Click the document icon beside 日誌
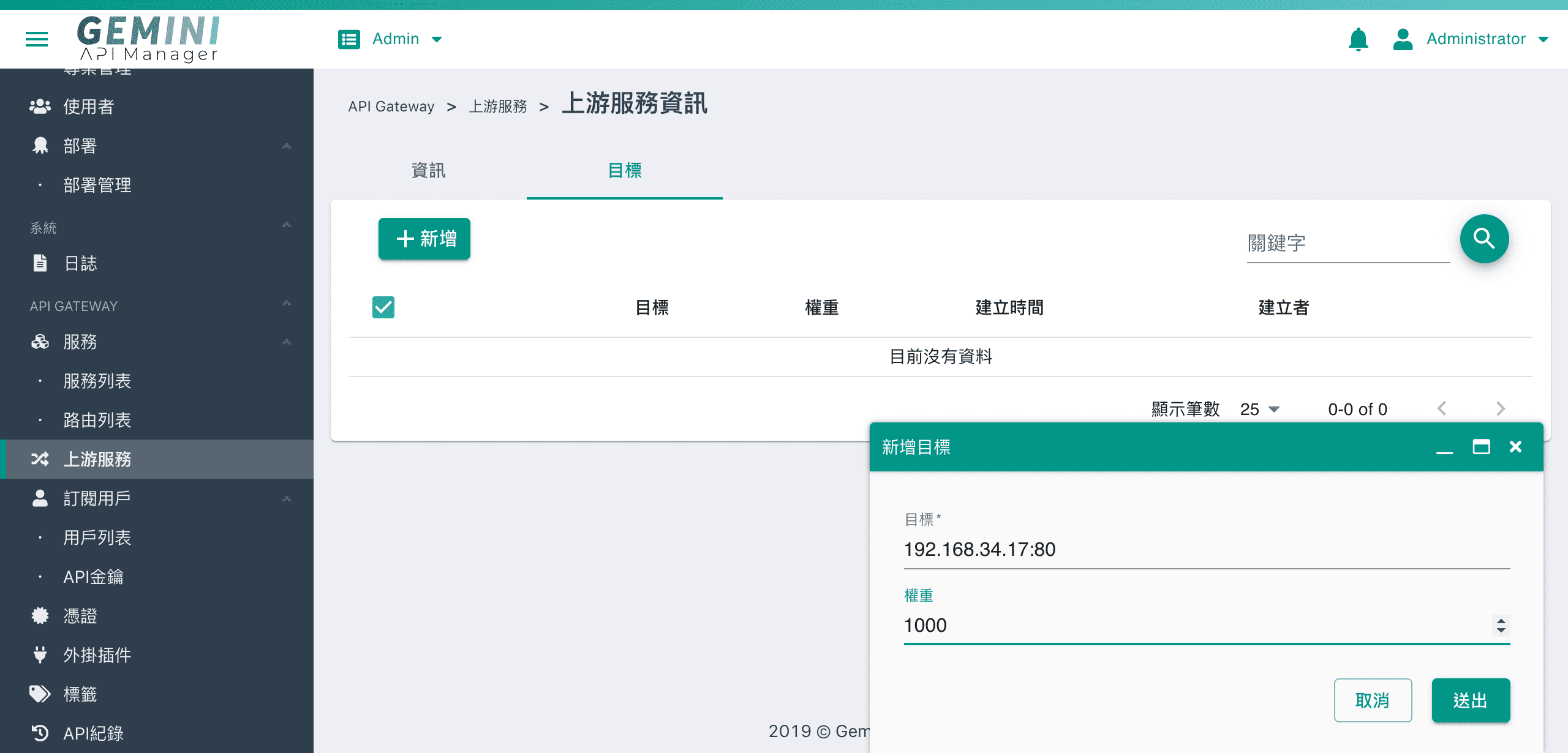 pyautogui.click(x=40, y=263)
